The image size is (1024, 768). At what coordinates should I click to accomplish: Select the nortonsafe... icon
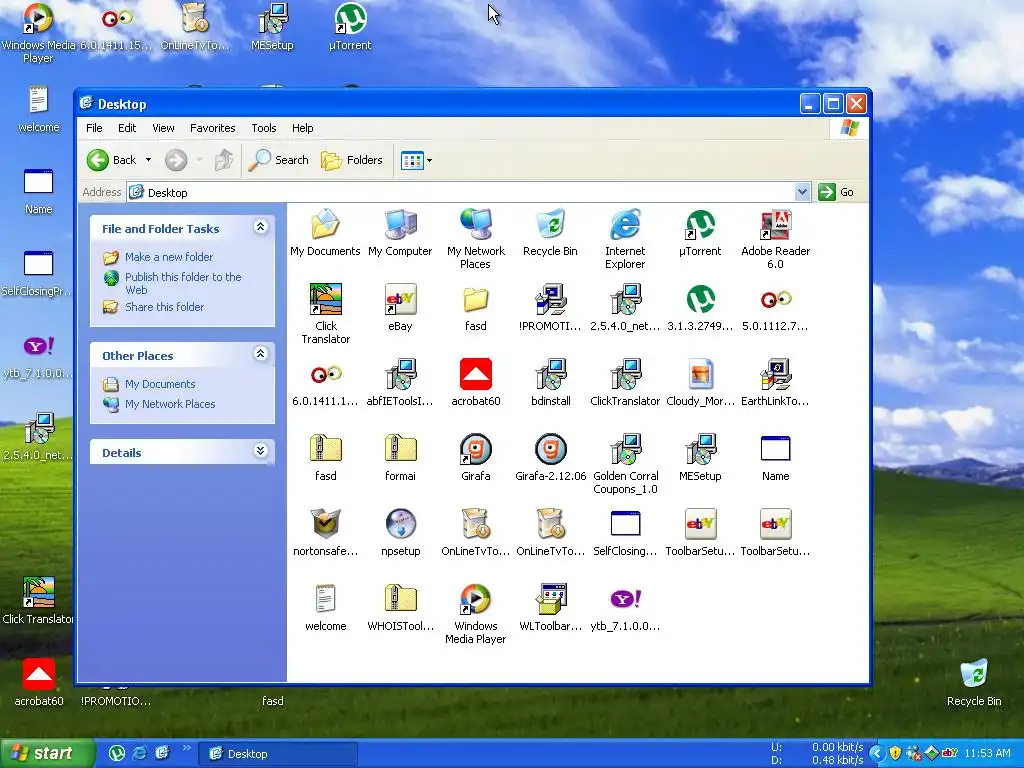click(x=325, y=524)
